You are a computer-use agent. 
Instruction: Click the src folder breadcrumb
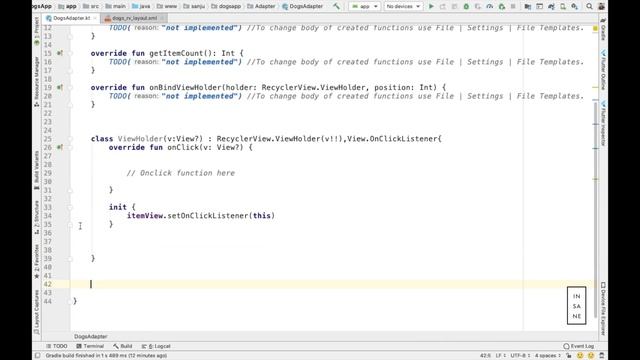[x=91, y=6]
